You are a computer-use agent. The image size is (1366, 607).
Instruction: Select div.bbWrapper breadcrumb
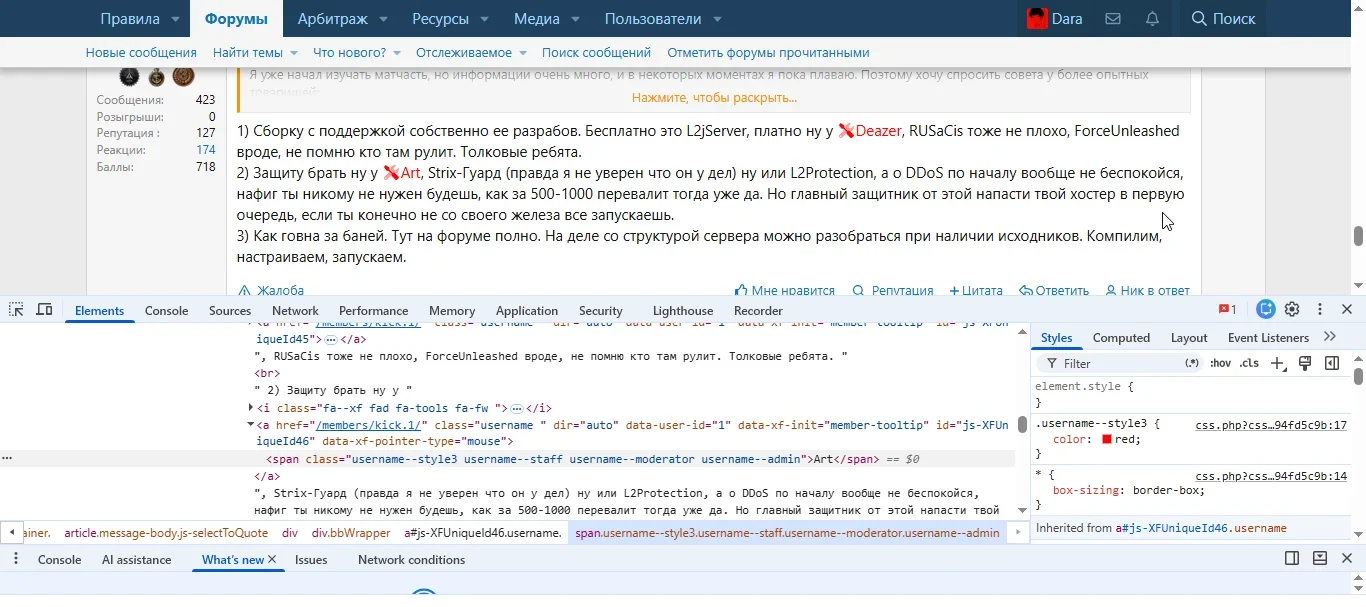click(x=351, y=533)
